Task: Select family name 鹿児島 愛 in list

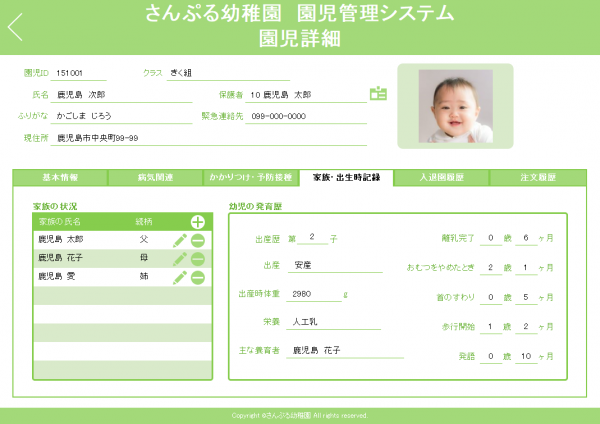Action: (57, 276)
